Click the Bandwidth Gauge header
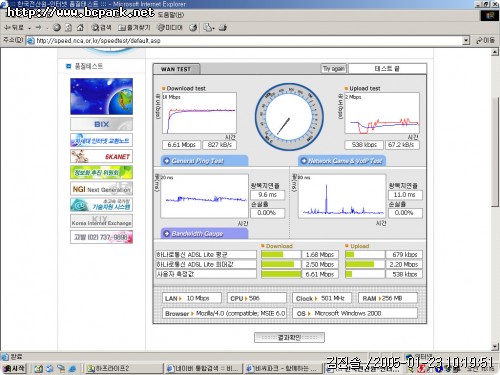 click(204, 234)
